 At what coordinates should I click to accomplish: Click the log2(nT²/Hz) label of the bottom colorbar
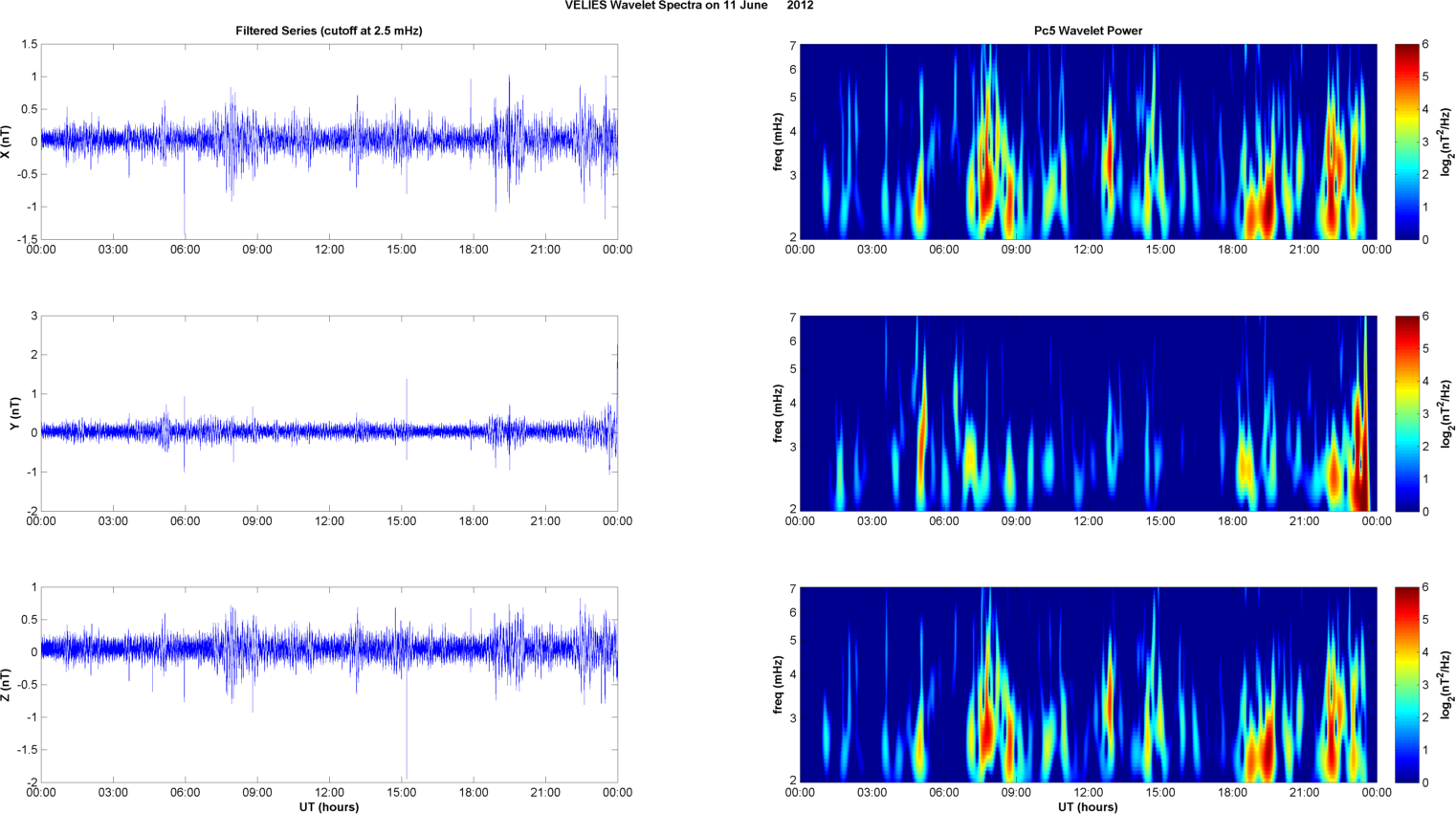pos(1447,685)
